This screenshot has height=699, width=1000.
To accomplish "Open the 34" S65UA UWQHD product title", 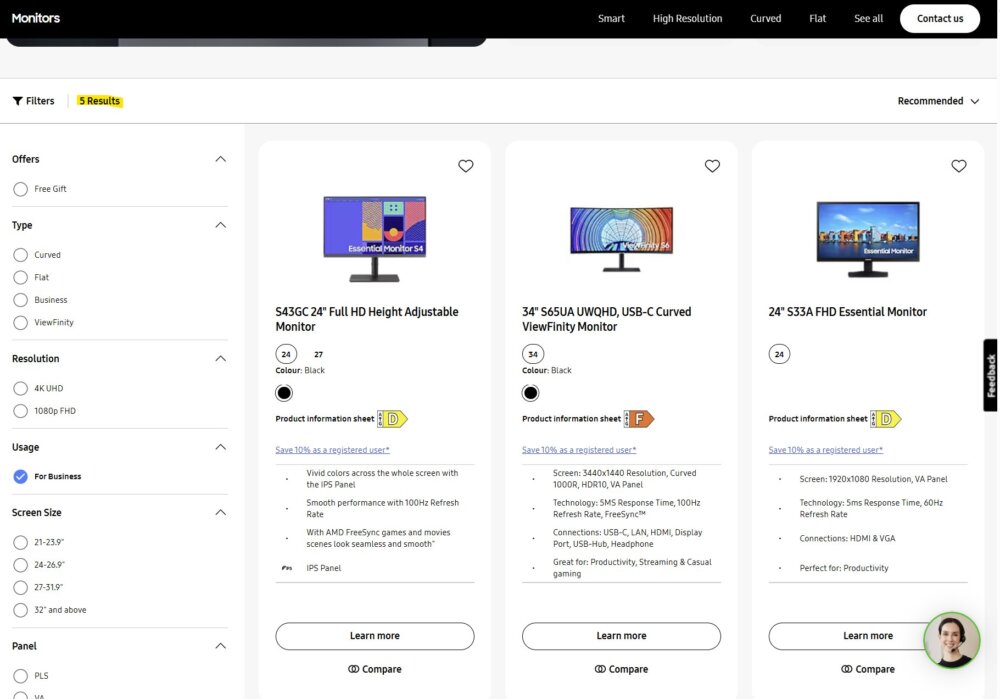I will [607, 319].
